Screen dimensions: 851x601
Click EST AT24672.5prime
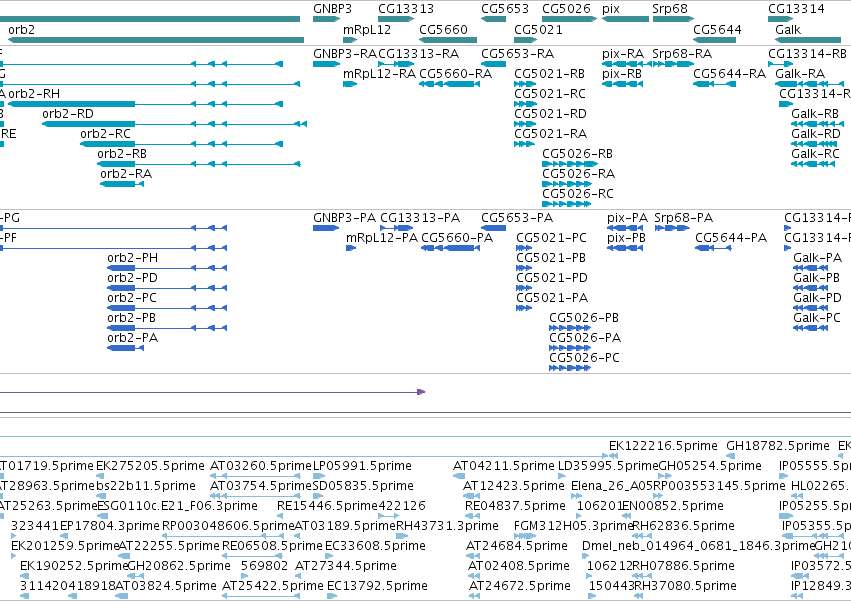[x=519, y=586]
